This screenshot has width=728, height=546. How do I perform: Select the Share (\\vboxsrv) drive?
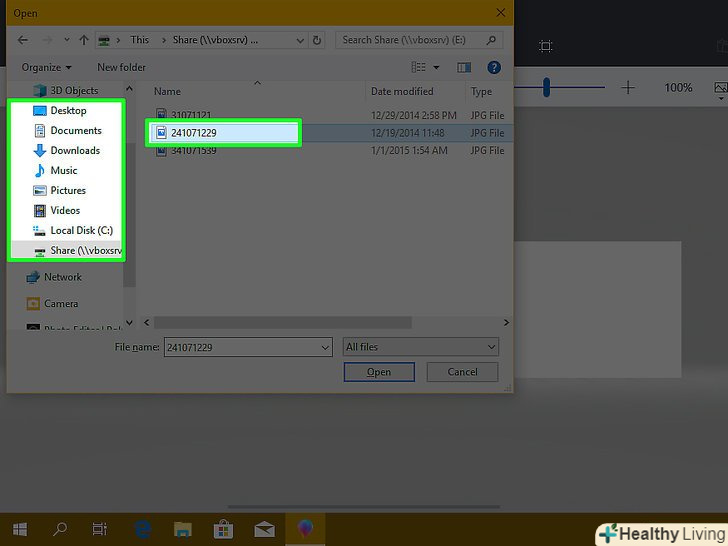[x=77, y=251]
